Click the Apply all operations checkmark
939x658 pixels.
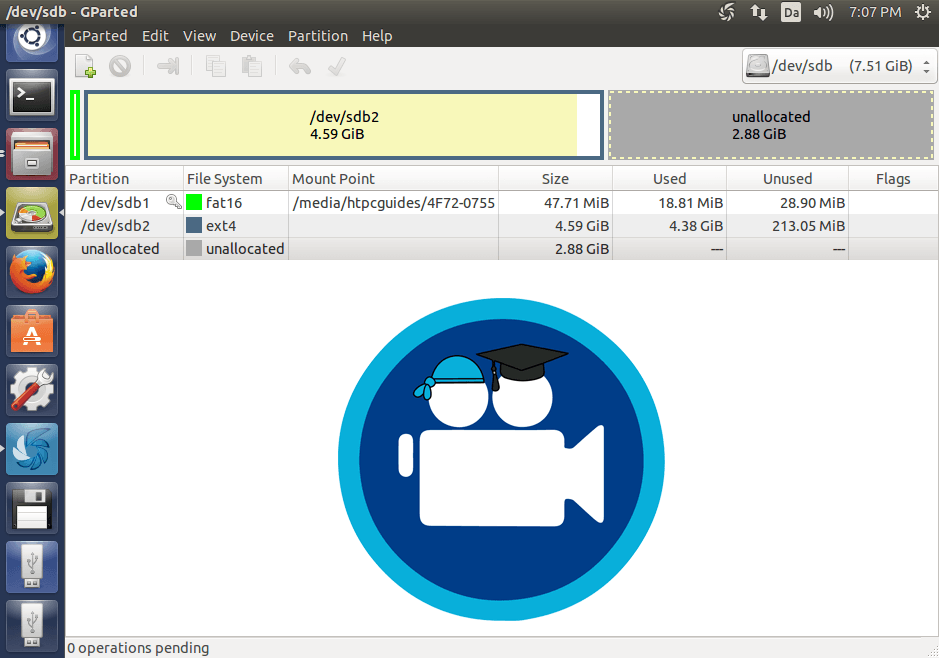pyautogui.click(x=337, y=67)
